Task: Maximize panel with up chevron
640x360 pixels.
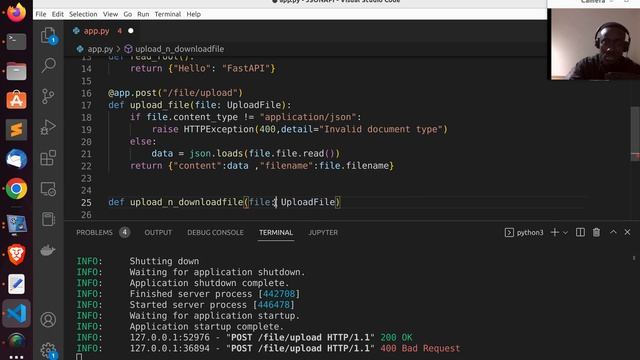Action: tap(613, 232)
